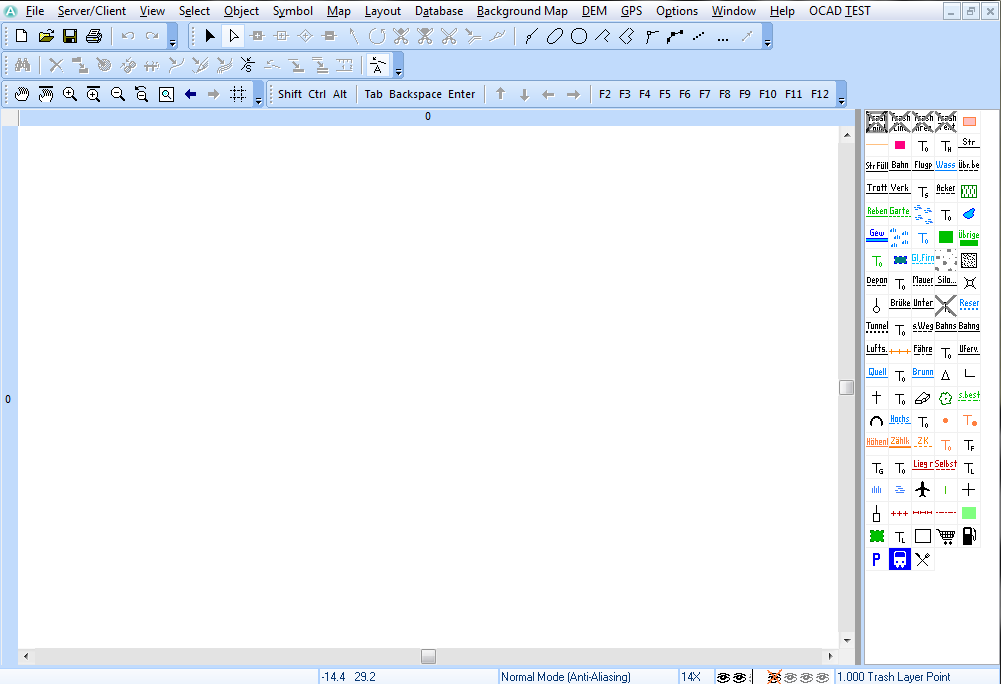Select the airplane symbol in palette
This screenshot has height=684, width=1001.
pyautogui.click(x=922, y=490)
